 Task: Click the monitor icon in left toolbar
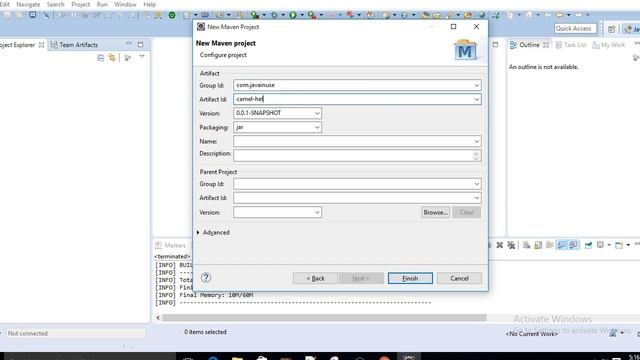[x=32, y=15]
